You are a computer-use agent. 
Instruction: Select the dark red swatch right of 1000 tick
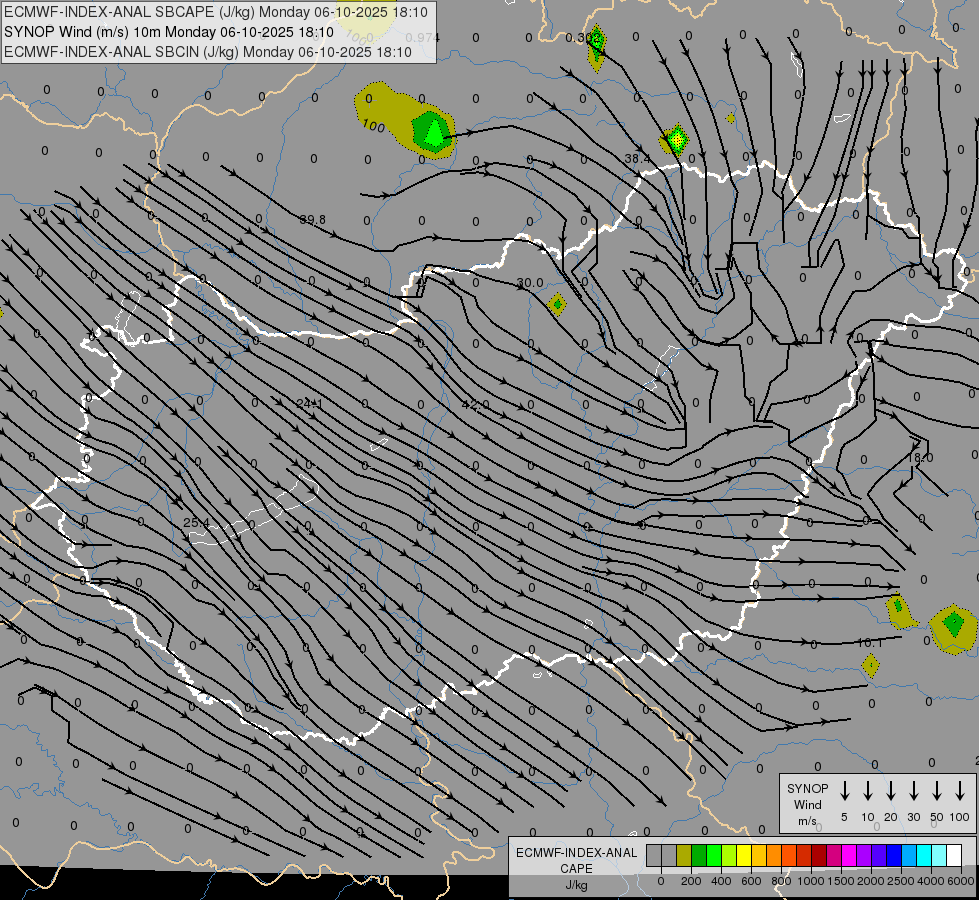coord(820,855)
